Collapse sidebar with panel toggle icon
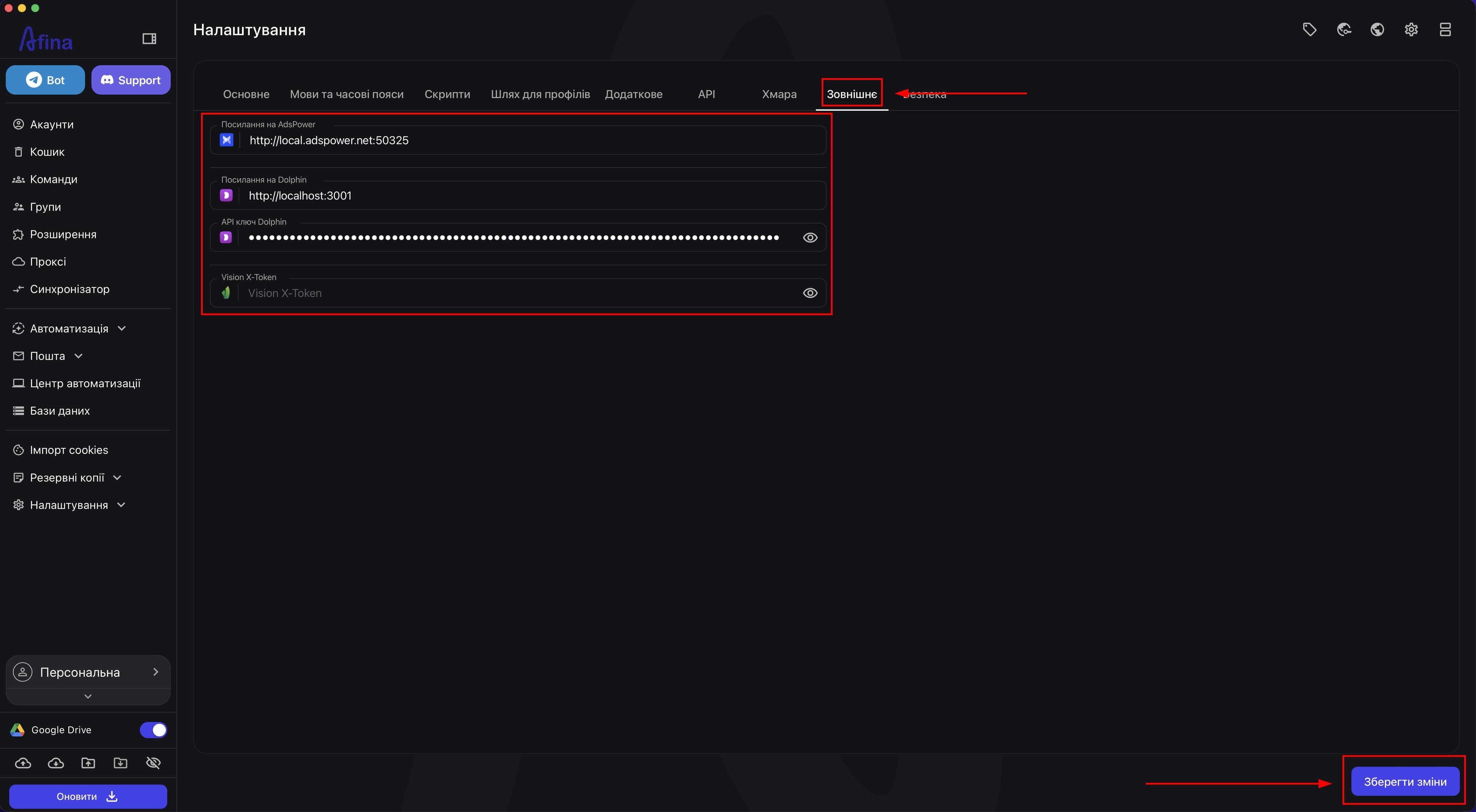This screenshot has width=1476, height=812. coord(149,39)
